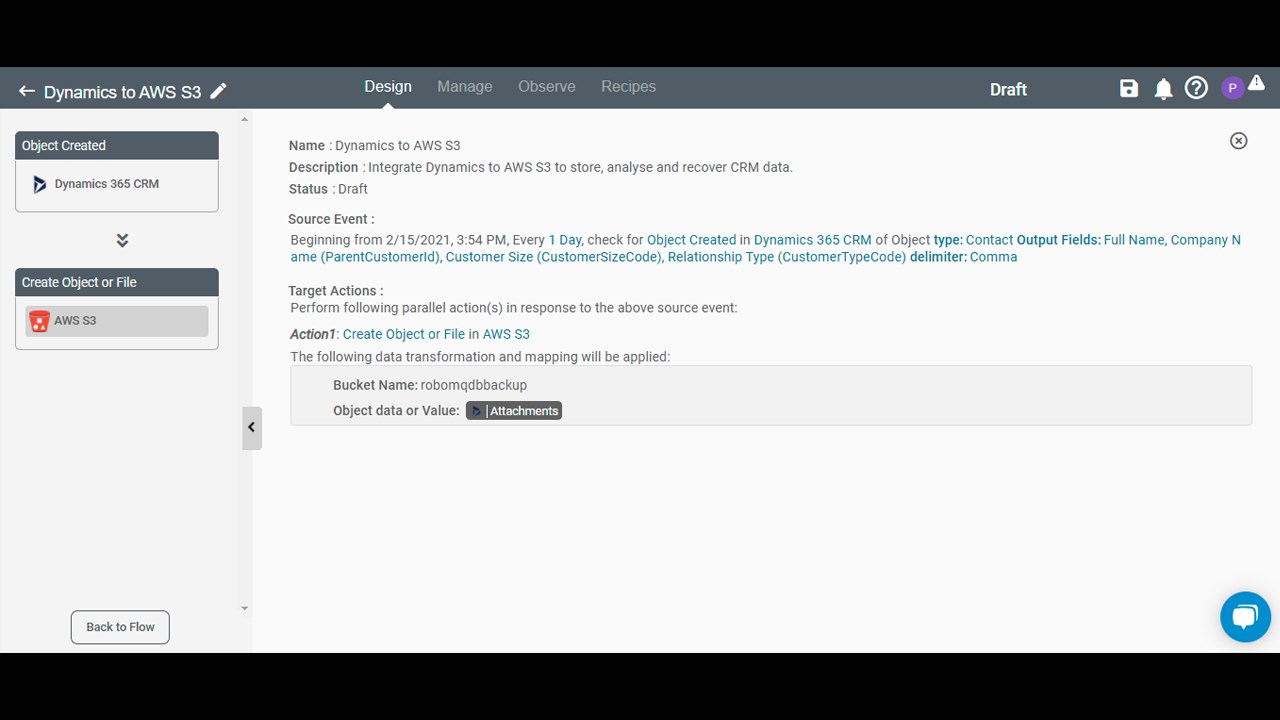Click the Source Event heading

pos(331,219)
